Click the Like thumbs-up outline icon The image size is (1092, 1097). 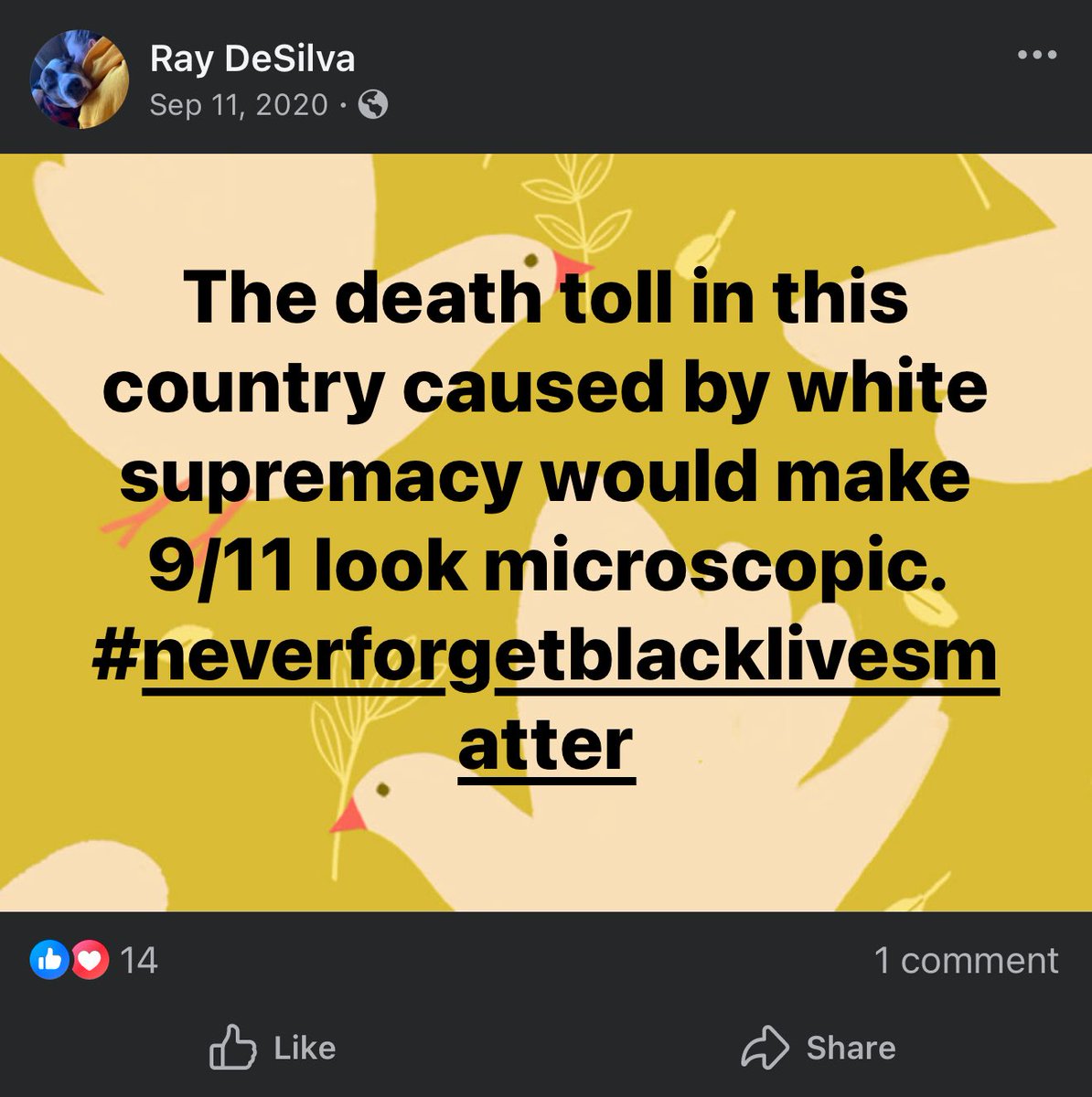click(x=232, y=1047)
